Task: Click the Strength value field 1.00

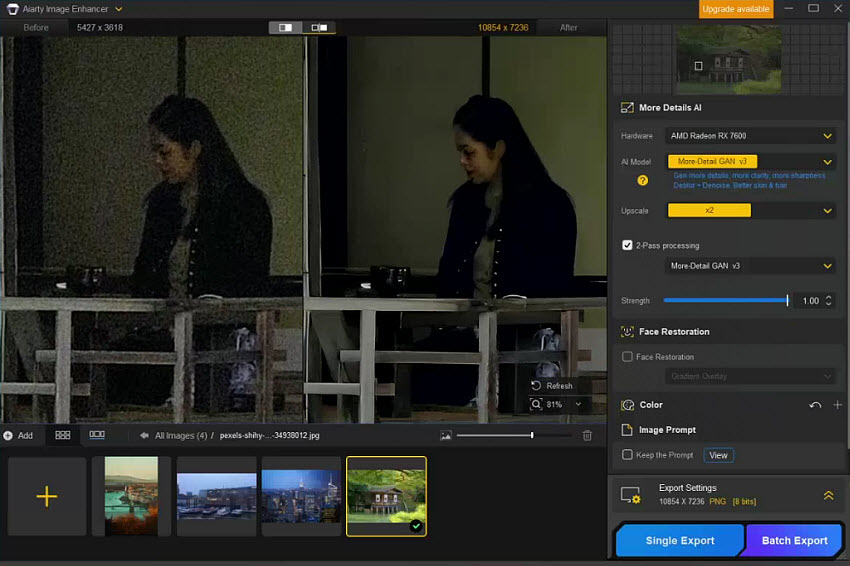Action: tap(810, 301)
